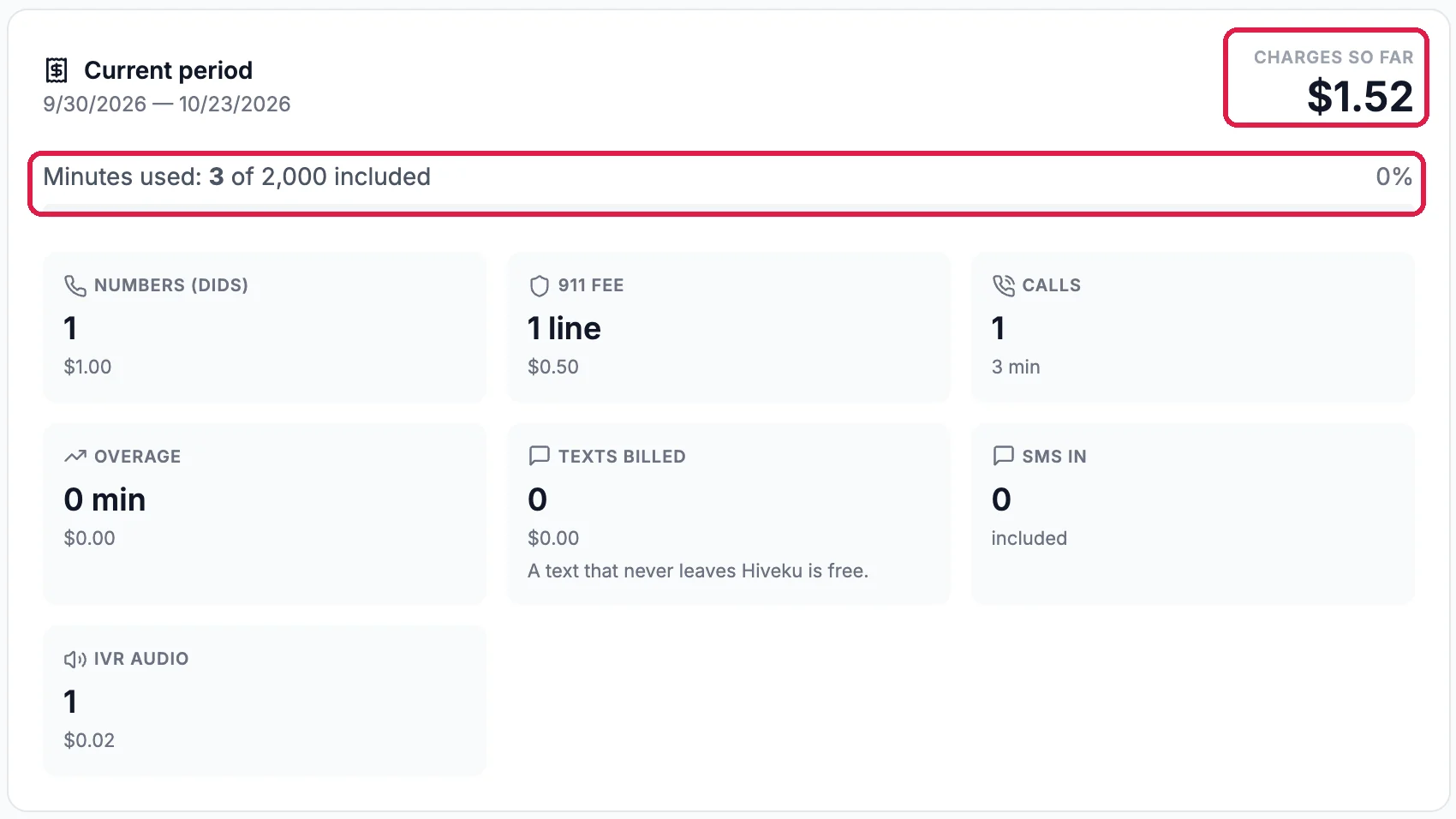1456x819 pixels.
Task: Select the Overage card showing 0 min
Action: tap(265, 514)
